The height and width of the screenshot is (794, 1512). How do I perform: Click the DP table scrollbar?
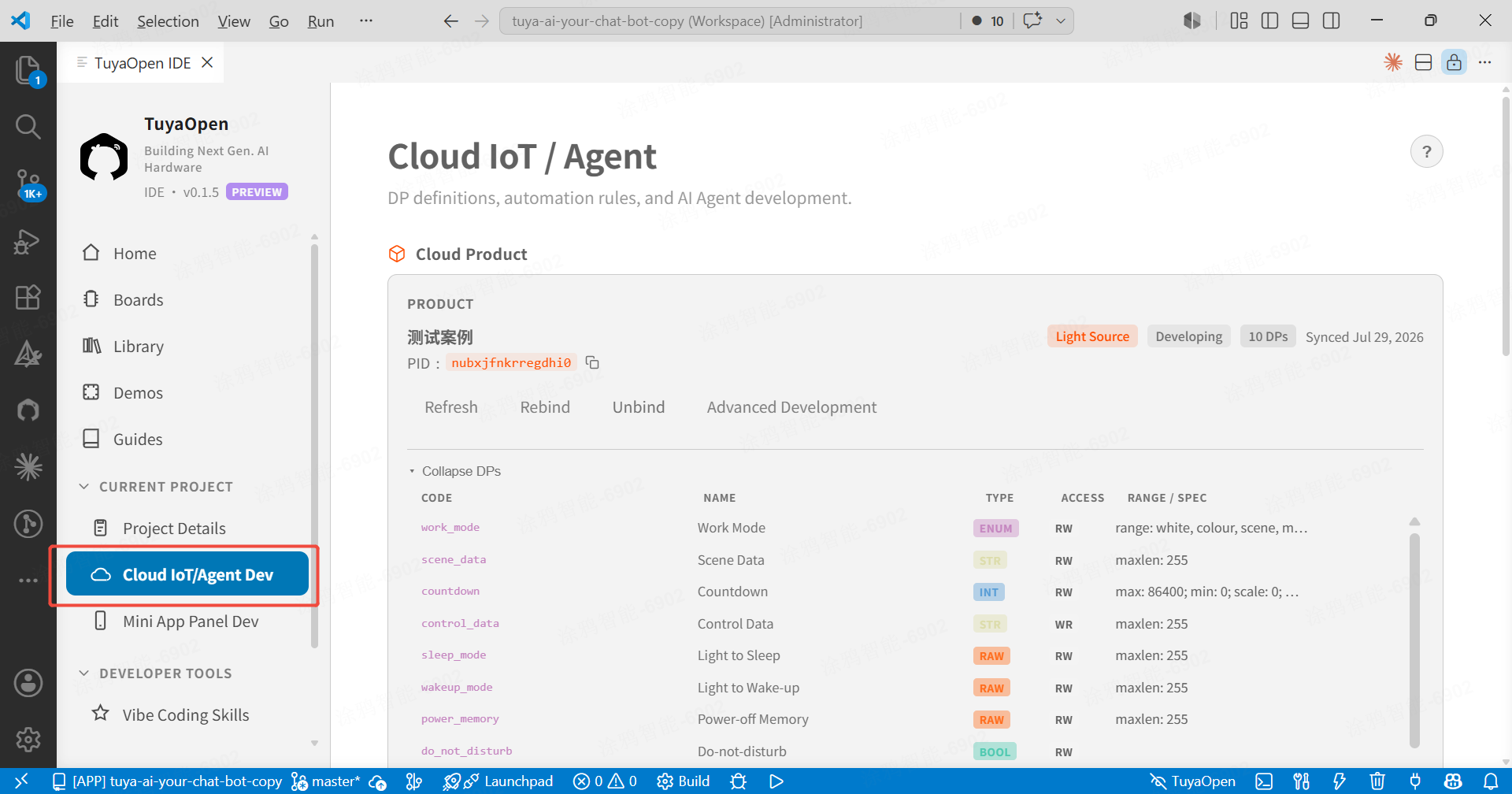point(1414,640)
